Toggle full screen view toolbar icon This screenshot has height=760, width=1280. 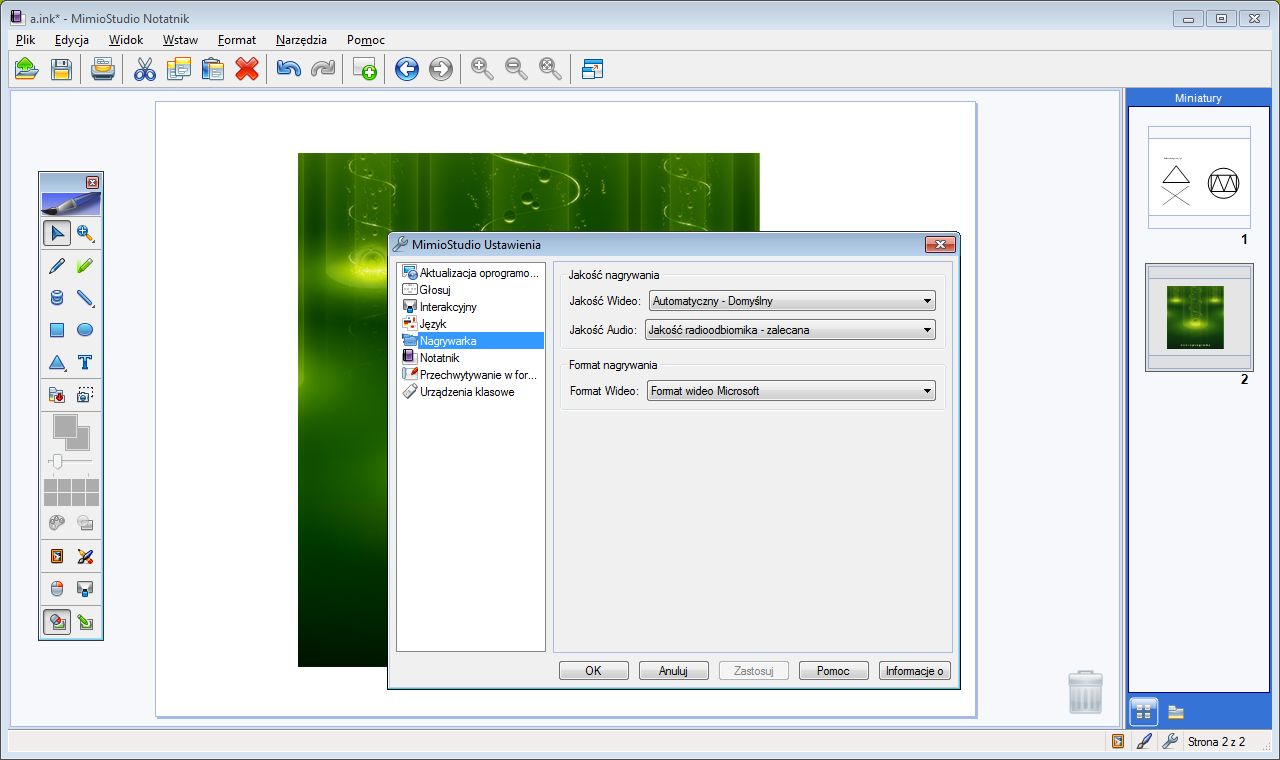[x=593, y=69]
